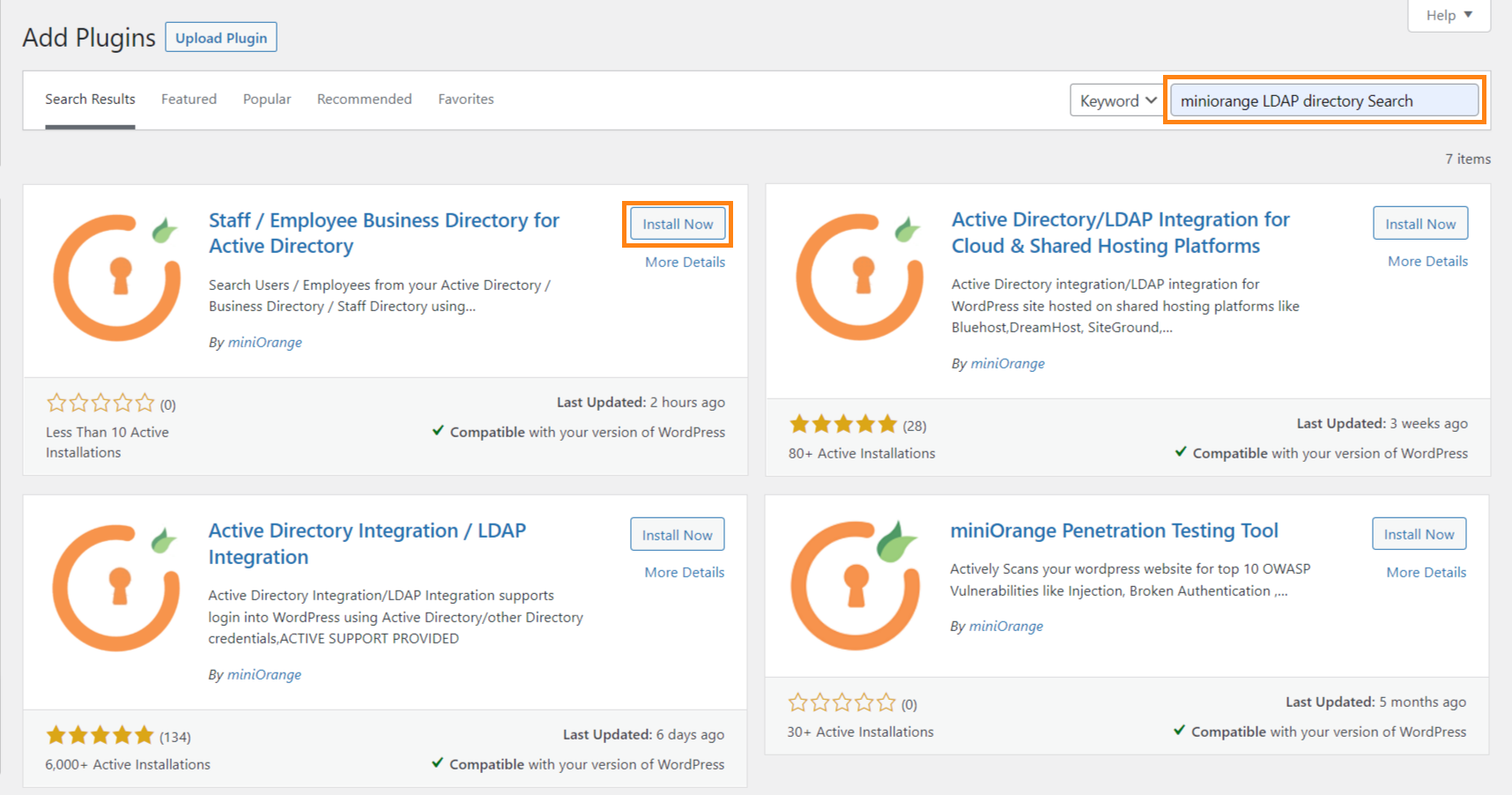Open Active Directory/LDAP Integration for Cloud title link
Image resolution: width=1512 pixels, height=795 pixels.
(1120, 232)
